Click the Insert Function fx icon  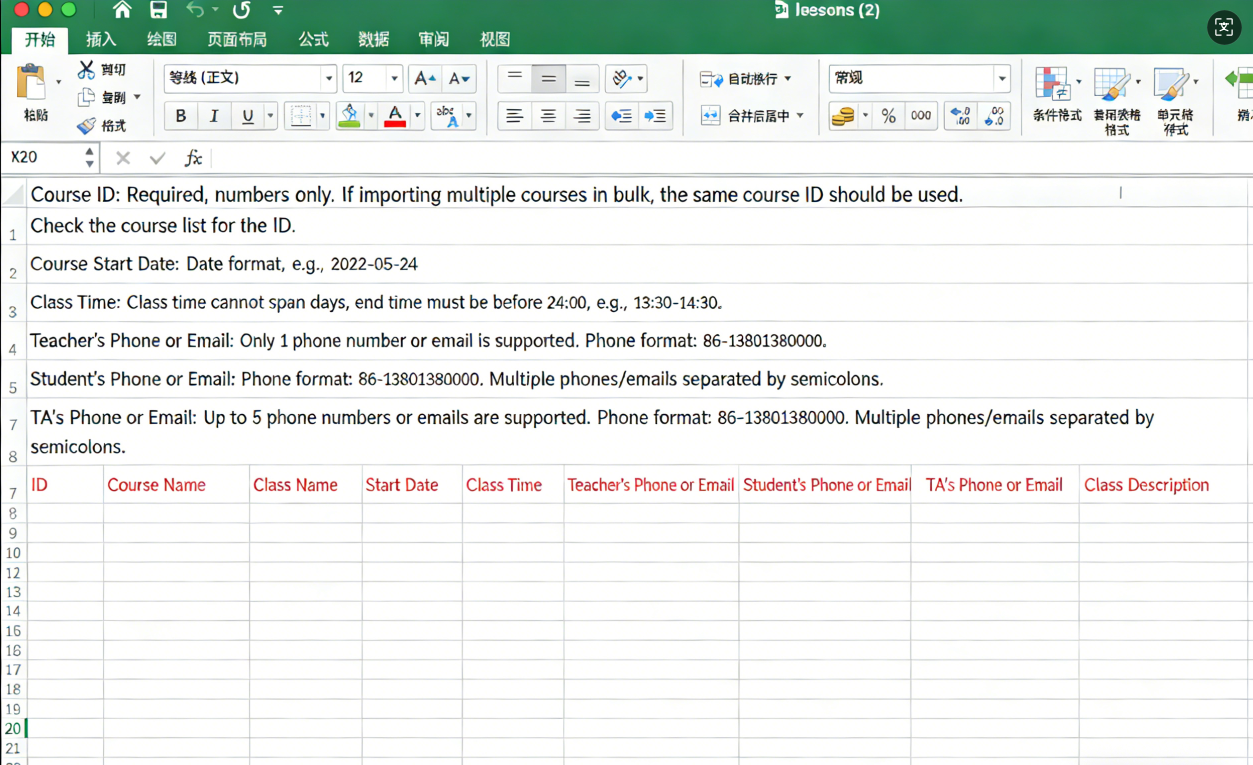click(193, 158)
